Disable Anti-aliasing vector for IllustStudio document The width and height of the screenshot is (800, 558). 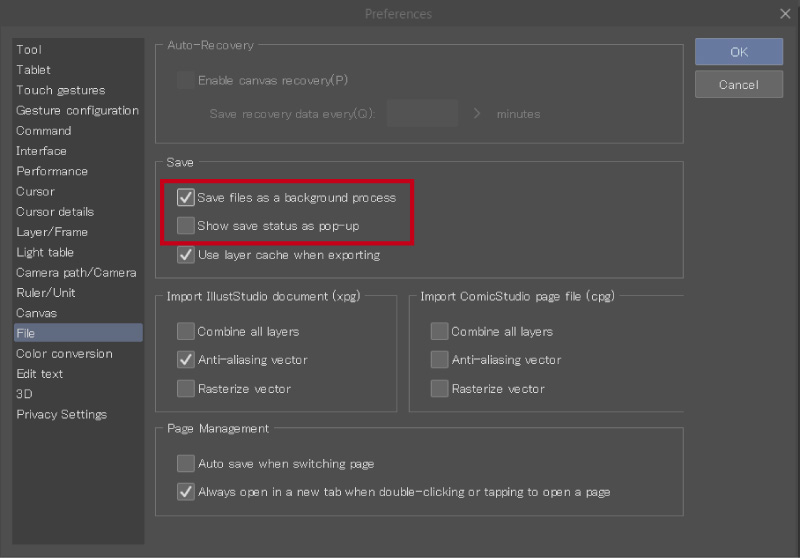tap(186, 360)
